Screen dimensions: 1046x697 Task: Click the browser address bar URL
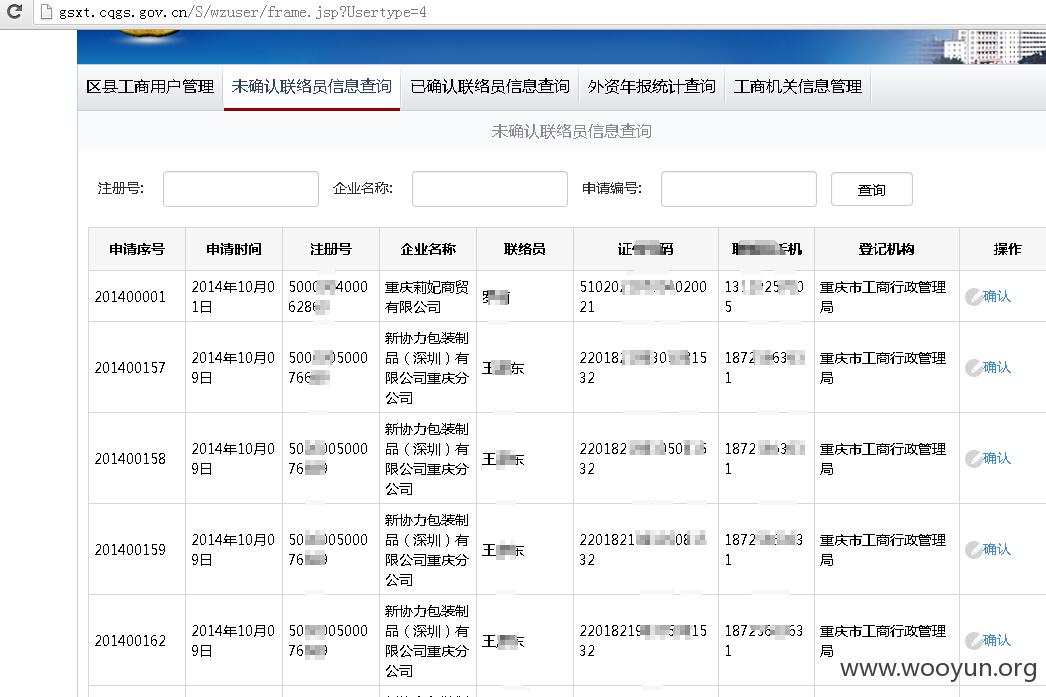pos(243,12)
